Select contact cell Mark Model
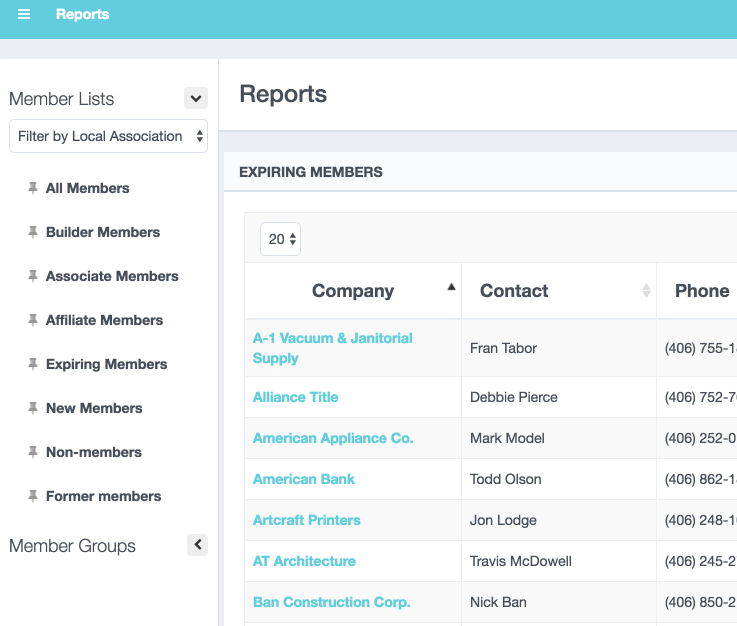Screen dimensions: 737x626 (507, 438)
